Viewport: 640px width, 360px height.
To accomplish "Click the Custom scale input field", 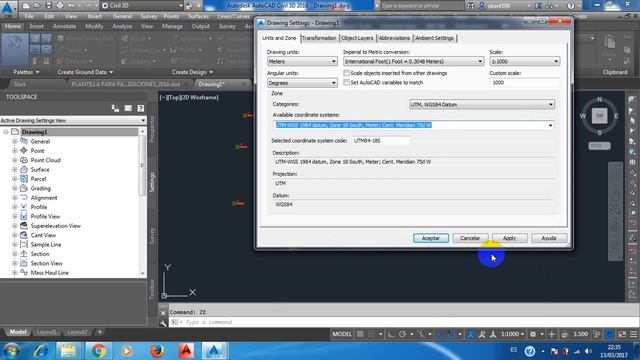I will (524, 82).
